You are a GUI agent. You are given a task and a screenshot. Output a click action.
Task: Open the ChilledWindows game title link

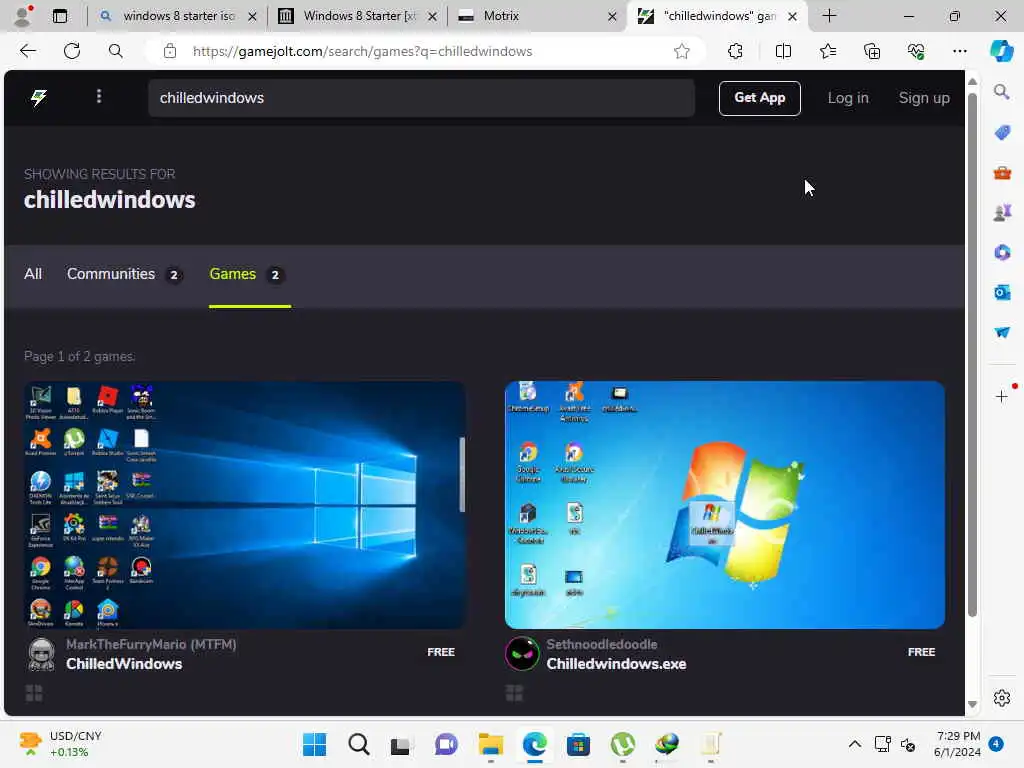pos(124,664)
